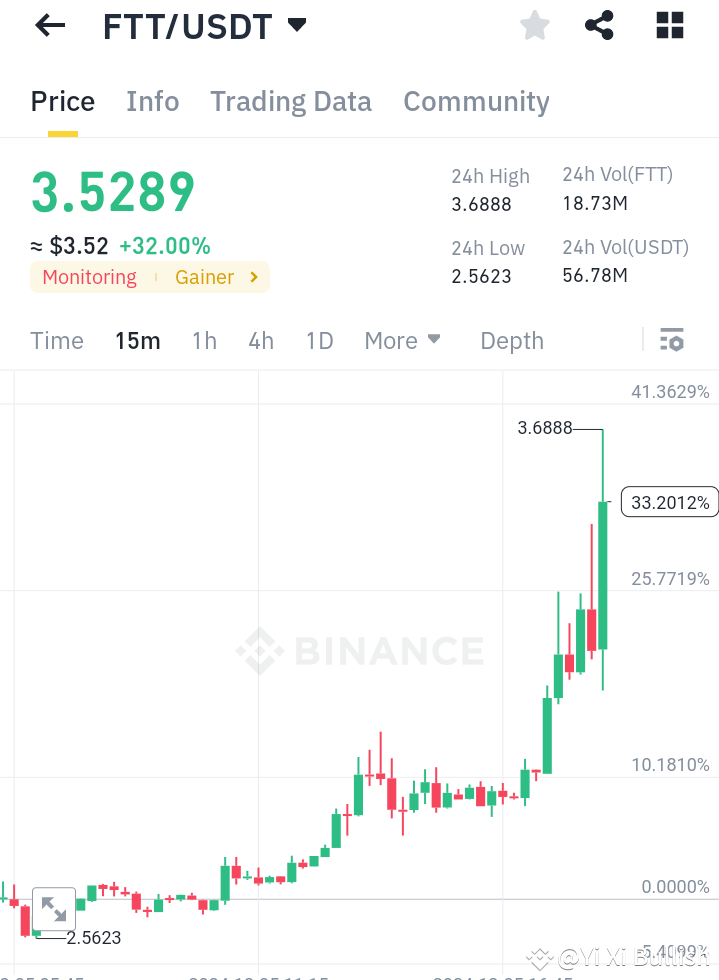Tap the 33.2012% price change marker
This screenshot has width=719, height=980.
tap(669, 502)
